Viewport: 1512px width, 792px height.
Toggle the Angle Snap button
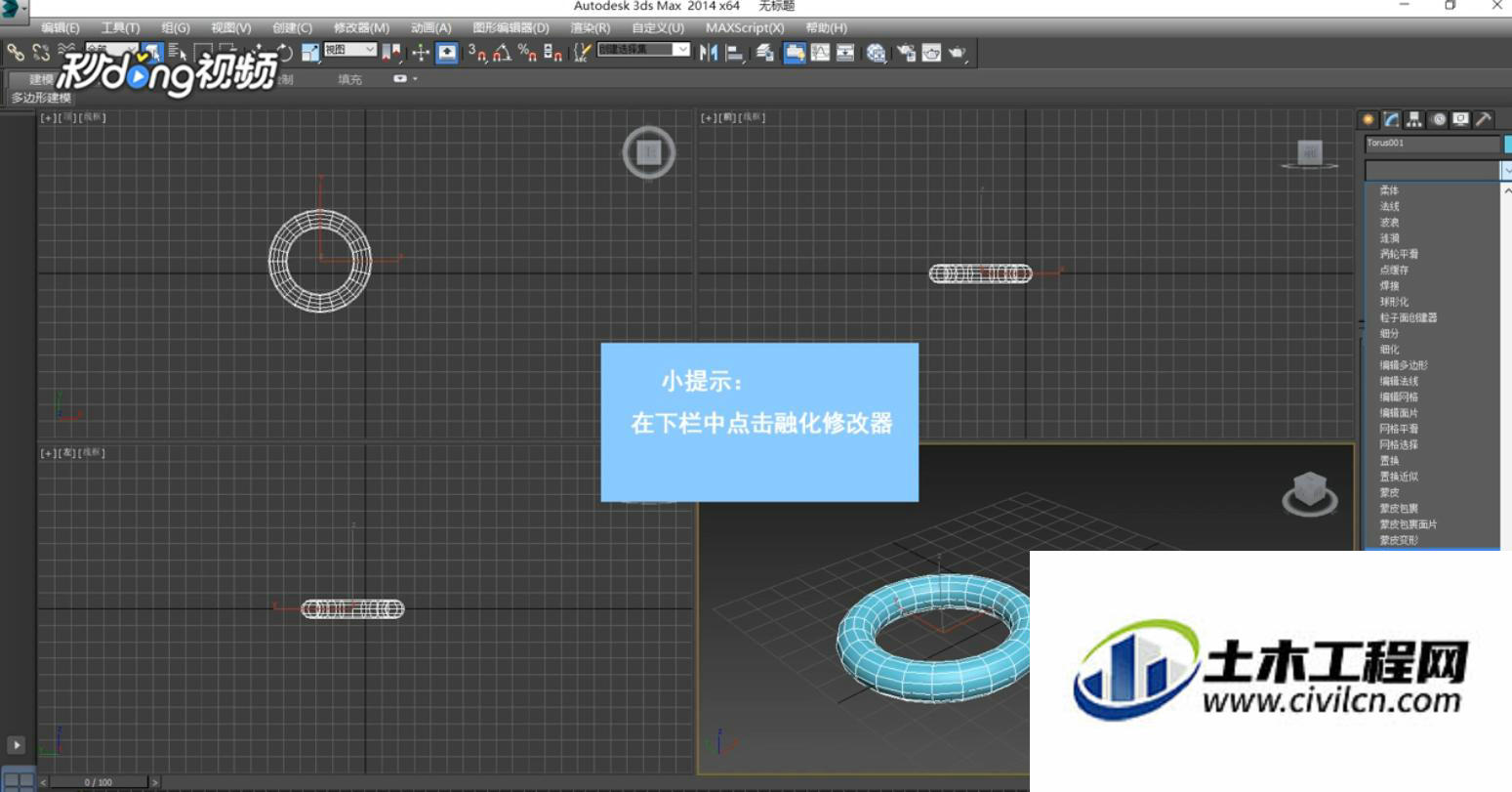(x=502, y=53)
